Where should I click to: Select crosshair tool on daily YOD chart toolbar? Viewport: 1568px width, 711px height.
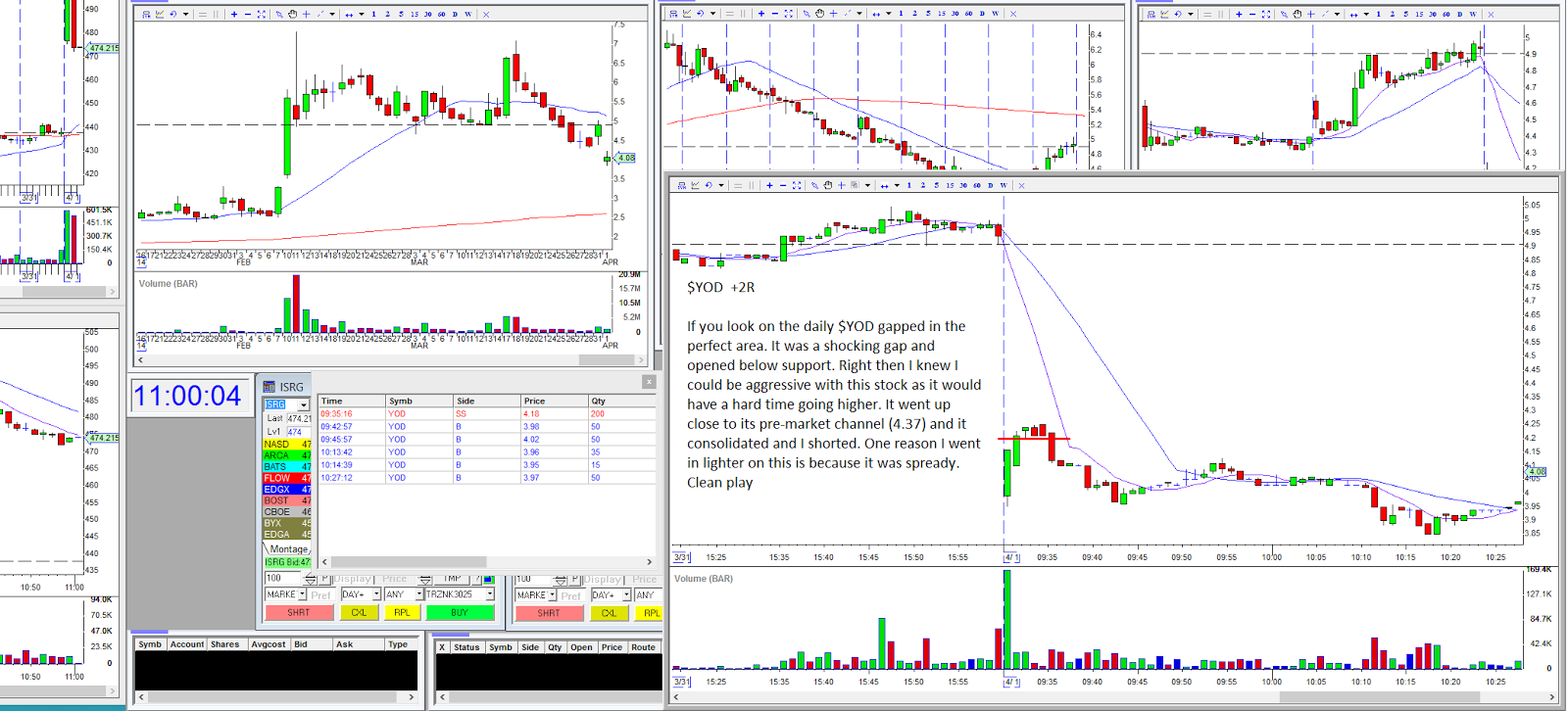tap(307, 14)
